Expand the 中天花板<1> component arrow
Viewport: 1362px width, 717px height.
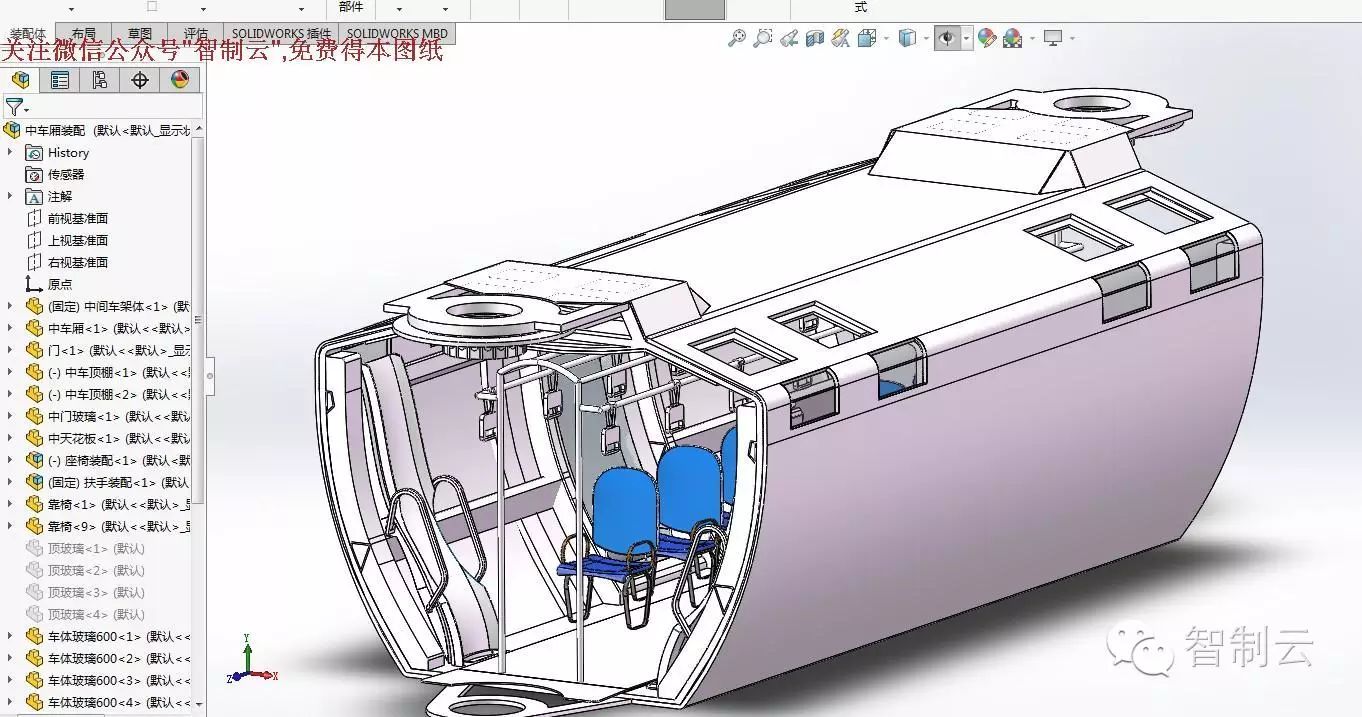point(11,438)
